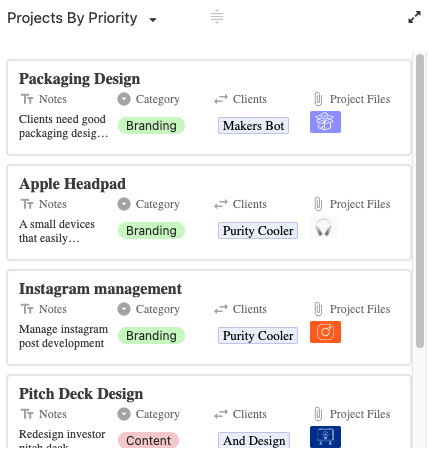Click paperclip Project Files icon in Apple Headpad

318,204
